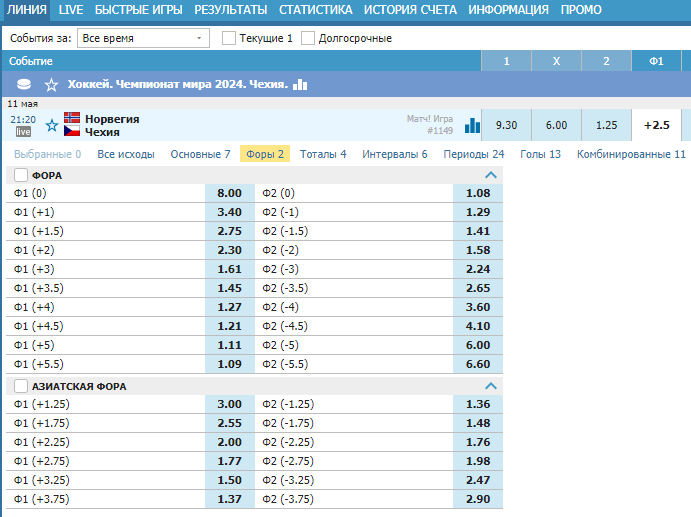Click the Norway flag icon
This screenshot has width=691, height=517.
click(x=72, y=118)
